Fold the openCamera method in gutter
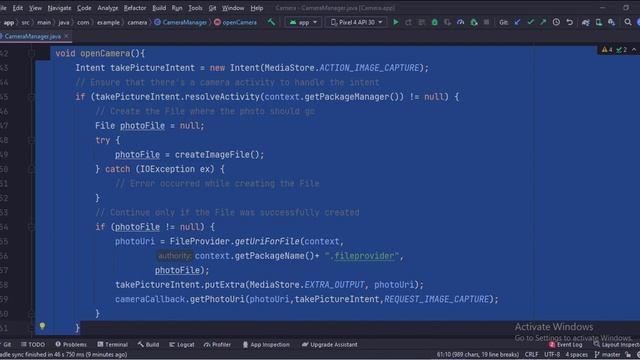Screen dimensions: 640x360 tap(31, 53)
